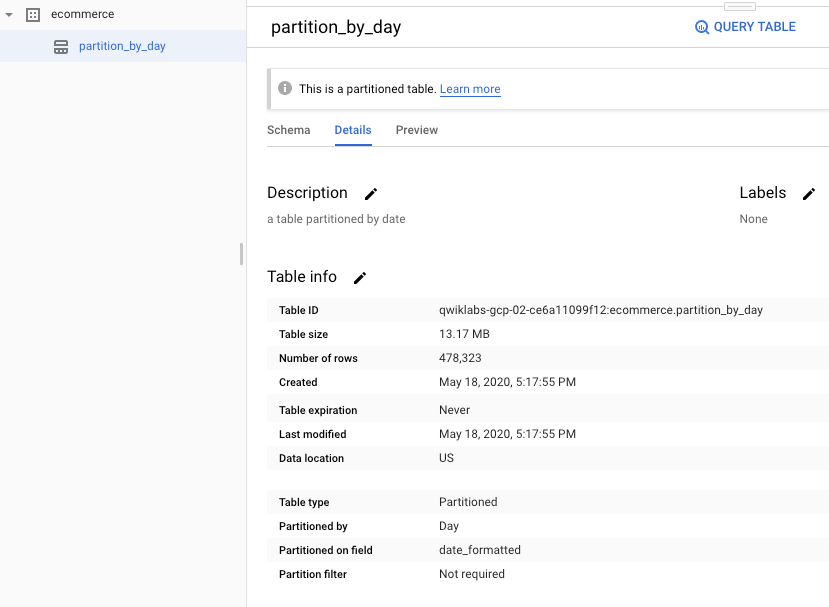Viewport: 829px width, 607px height.
Task: Click the drag handle at top of panel
Action: point(739,6)
